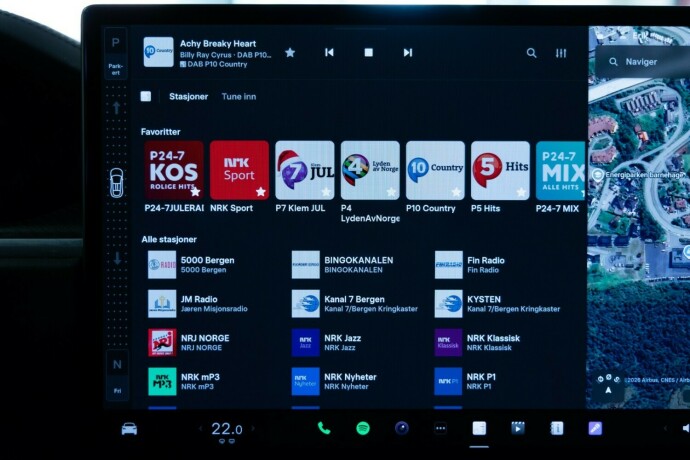The width and height of the screenshot is (690, 460).
Task: Play P10 Country favorite tile
Action: click(435, 170)
